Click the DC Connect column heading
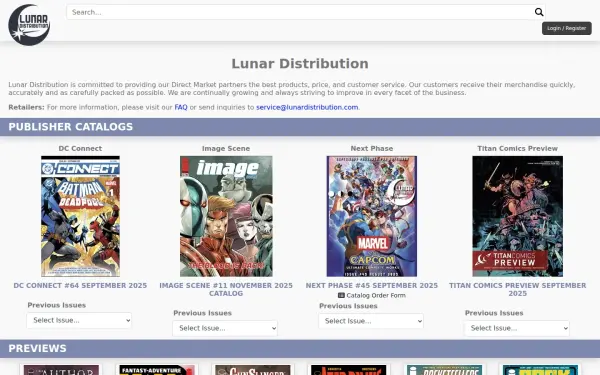 (x=80, y=148)
